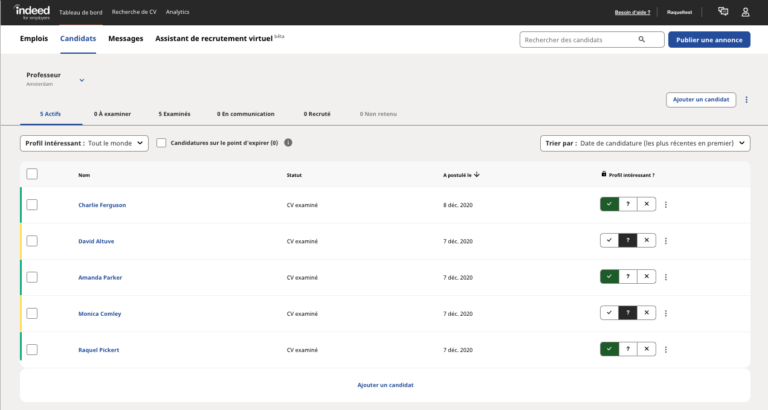Viewport: 768px width, 410px height.
Task: Switch to the Messages tab
Action: click(x=125, y=39)
